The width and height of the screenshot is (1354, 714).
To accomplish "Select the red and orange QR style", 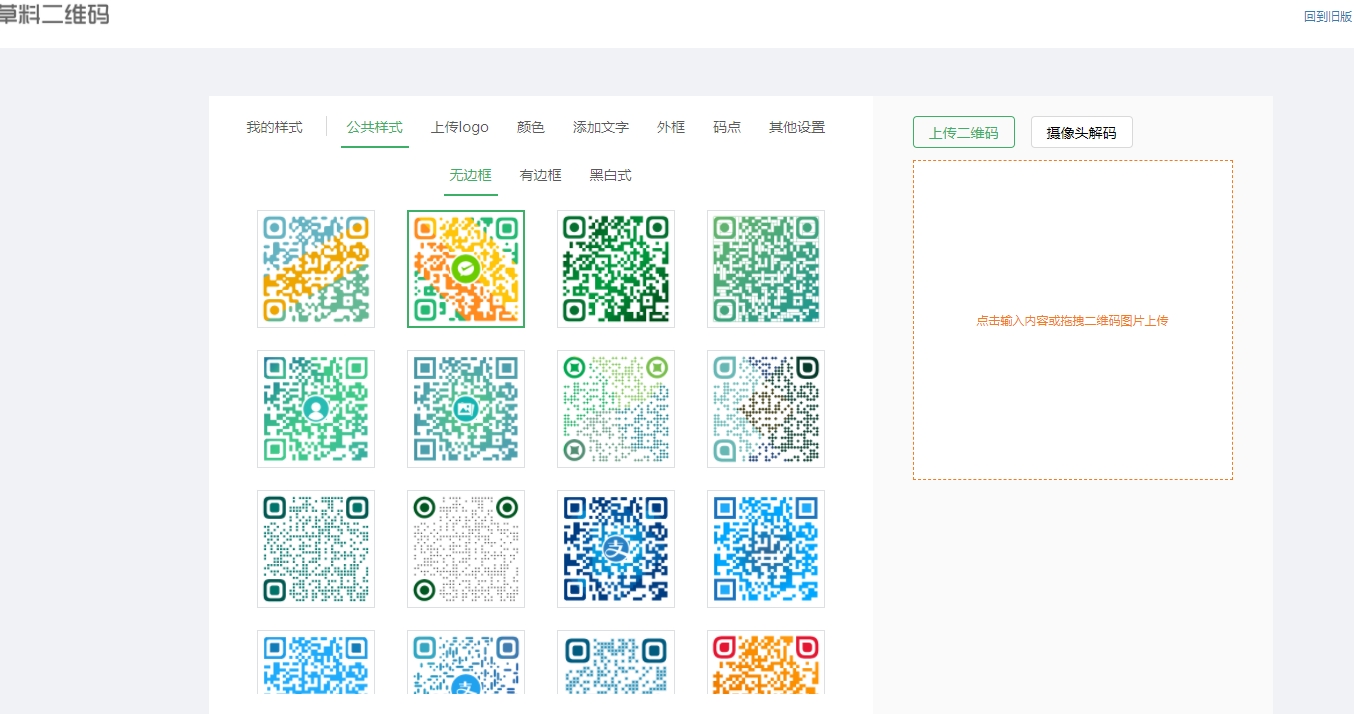I will [766, 662].
